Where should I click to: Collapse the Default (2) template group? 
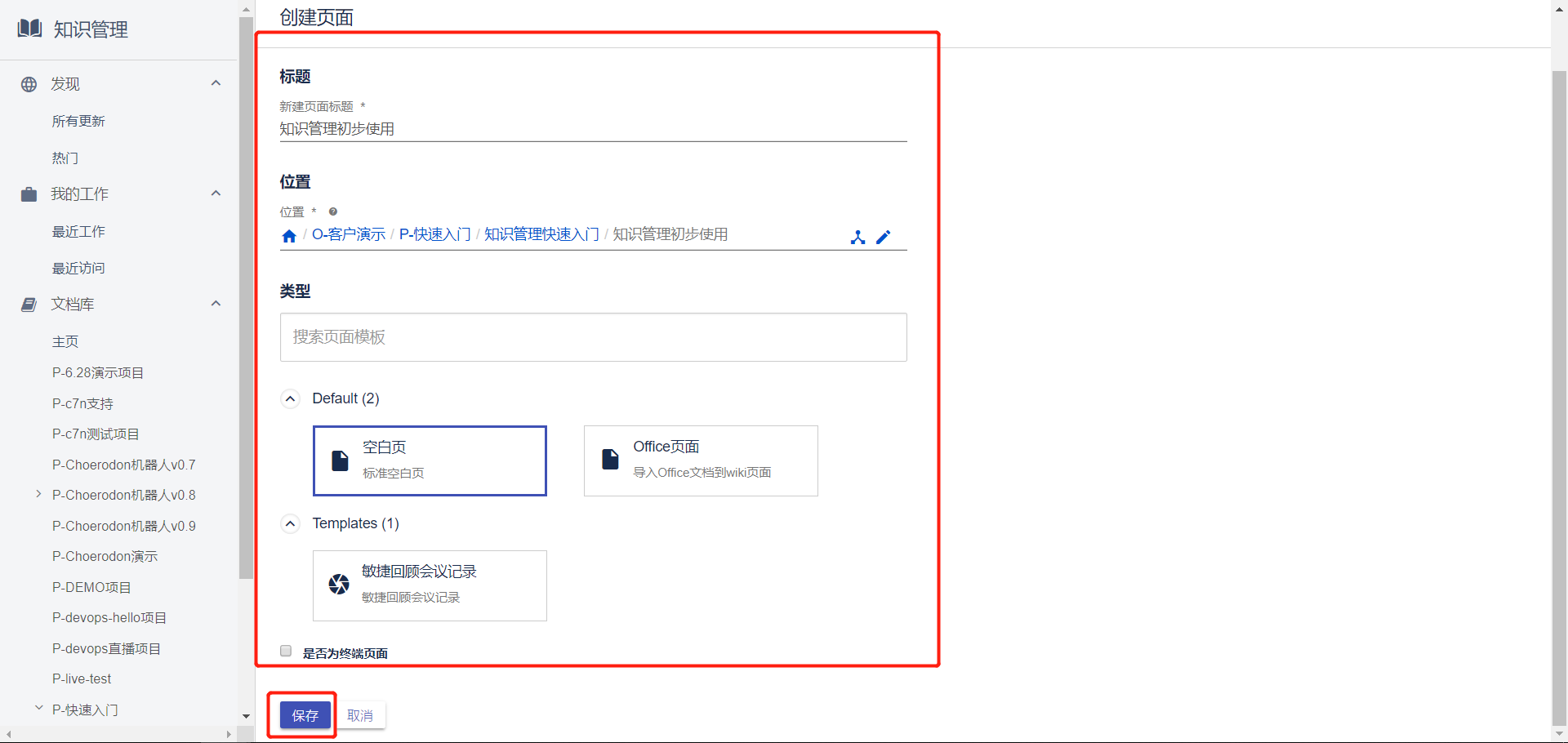[291, 398]
